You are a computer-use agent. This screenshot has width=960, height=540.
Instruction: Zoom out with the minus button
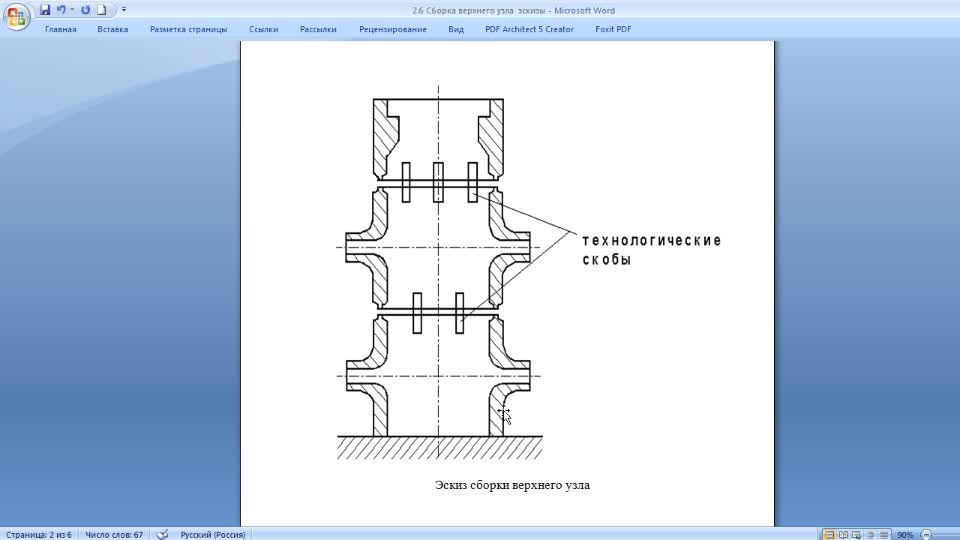pyautogui.click(x=926, y=534)
